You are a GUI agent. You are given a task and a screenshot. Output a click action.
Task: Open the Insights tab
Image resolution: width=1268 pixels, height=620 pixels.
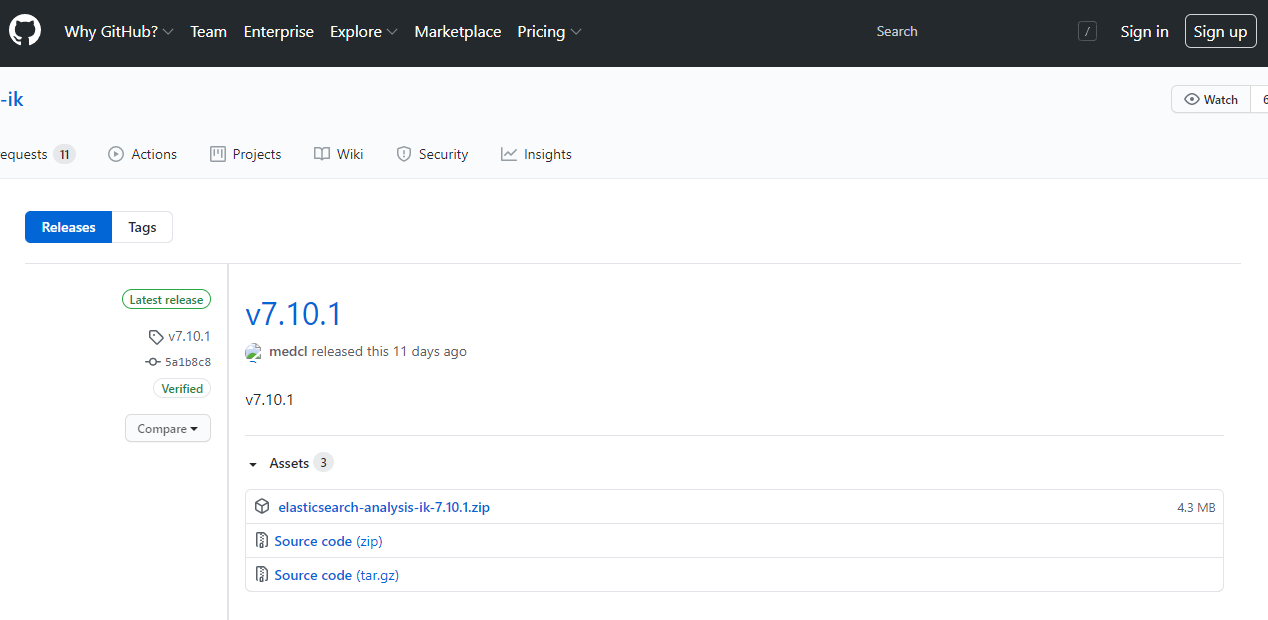coord(537,154)
